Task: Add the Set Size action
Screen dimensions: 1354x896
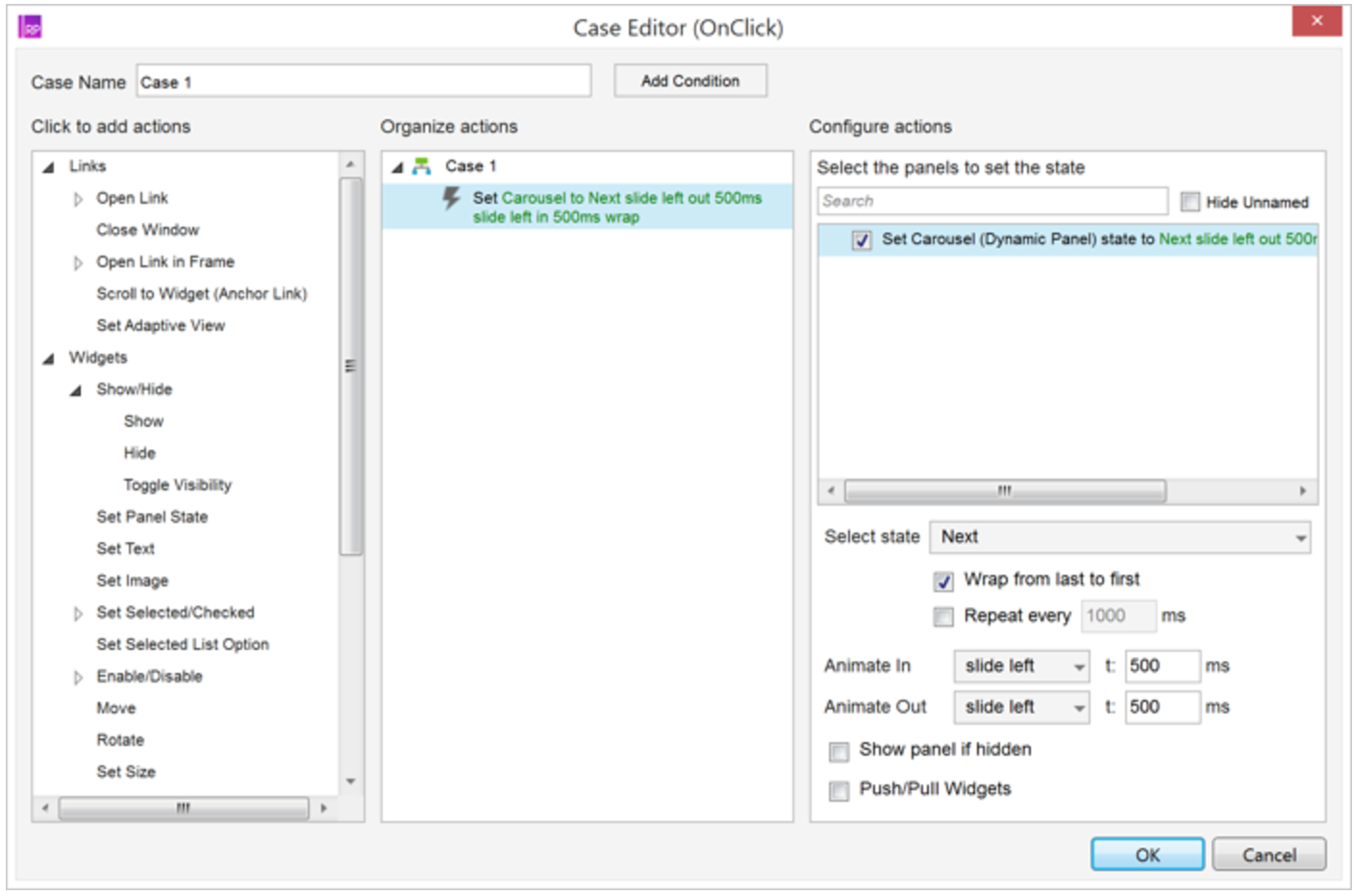Action: point(125,772)
